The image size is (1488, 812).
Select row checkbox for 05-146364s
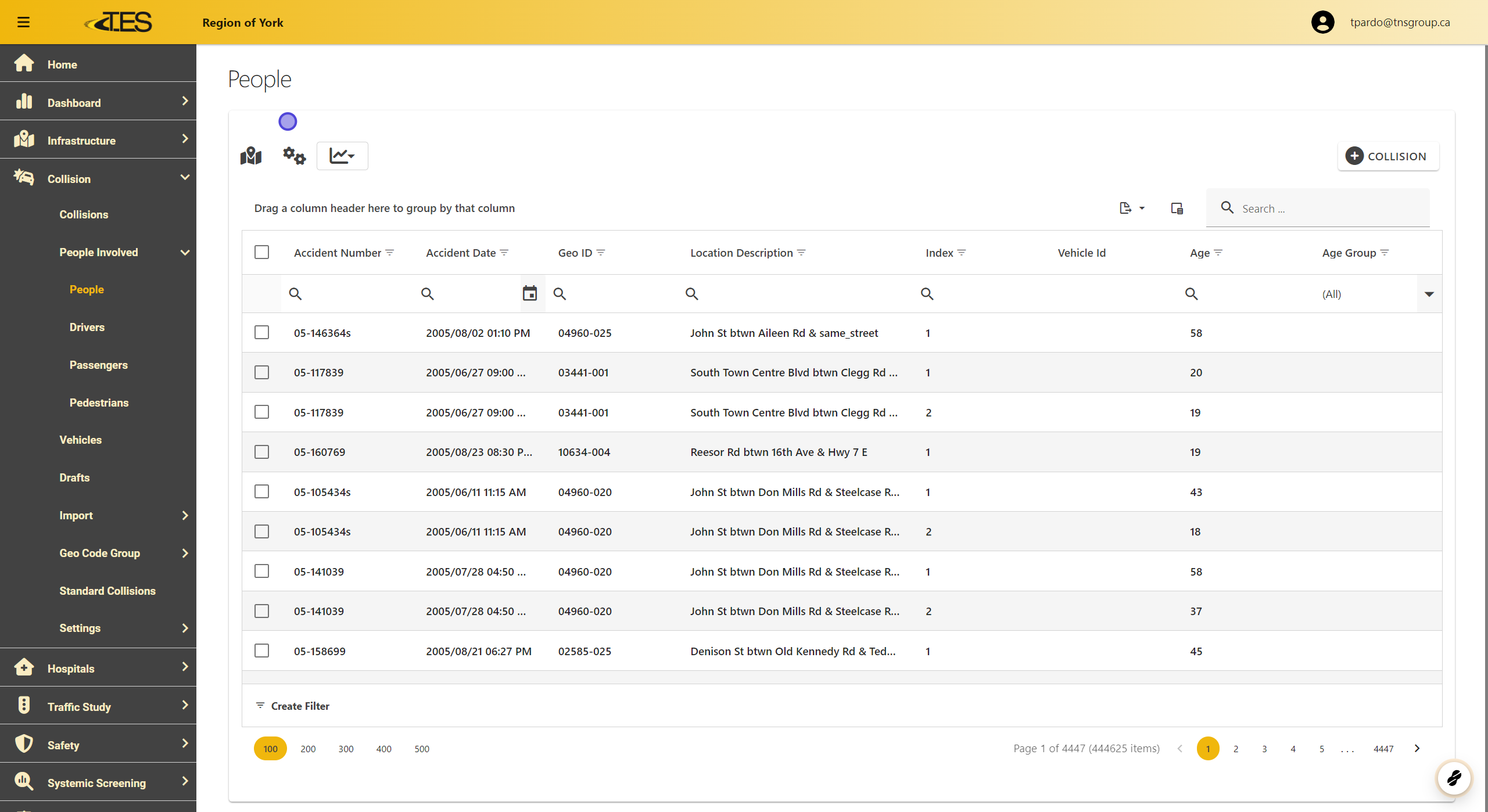pos(261,333)
